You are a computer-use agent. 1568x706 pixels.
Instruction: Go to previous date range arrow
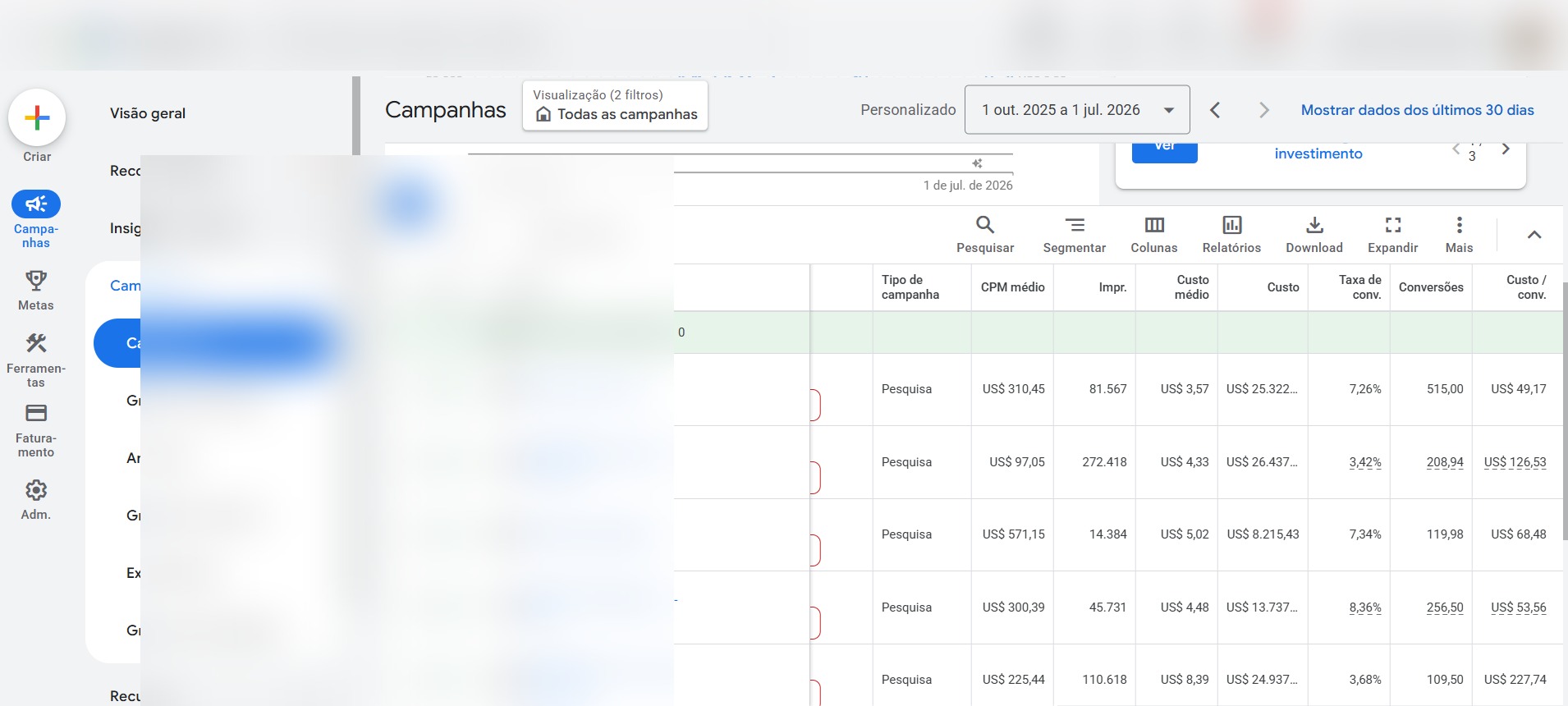tap(1216, 110)
